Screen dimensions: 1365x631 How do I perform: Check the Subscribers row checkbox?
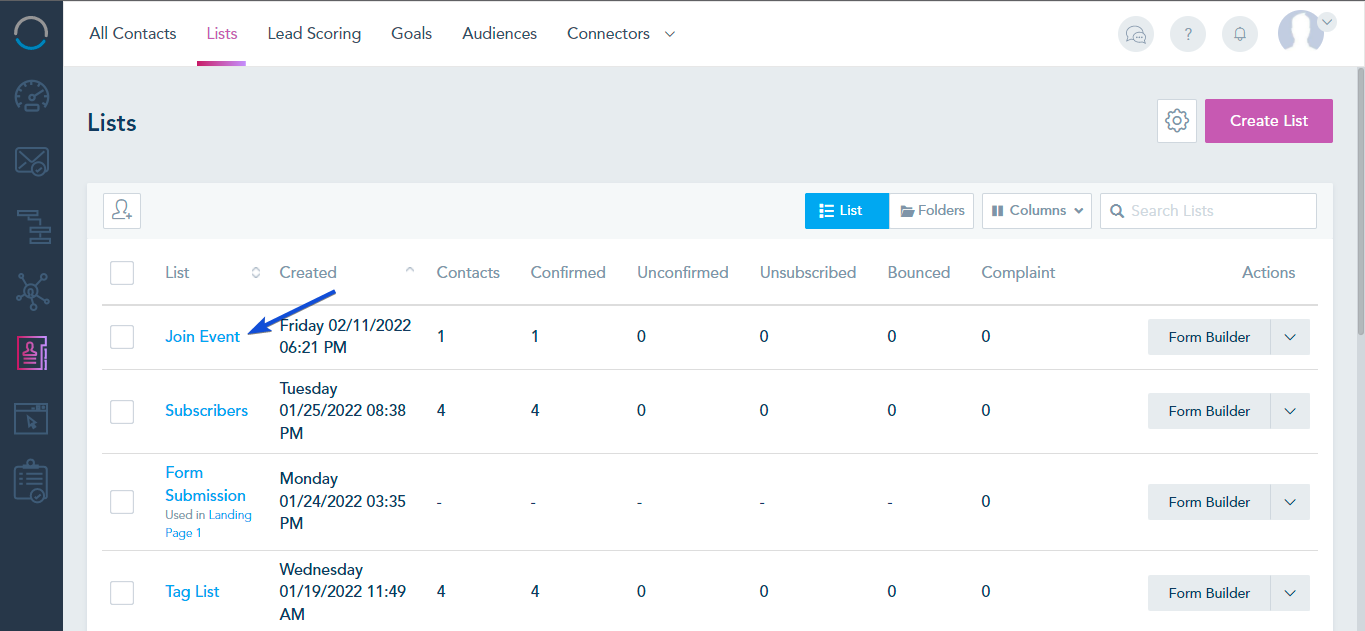(122, 411)
